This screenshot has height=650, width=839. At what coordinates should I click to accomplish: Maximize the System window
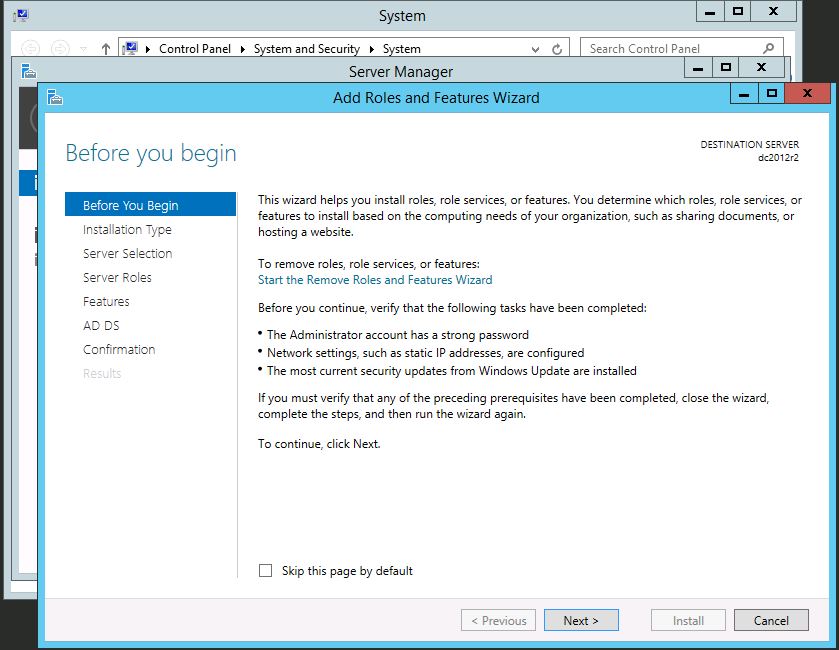click(x=737, y=11)
